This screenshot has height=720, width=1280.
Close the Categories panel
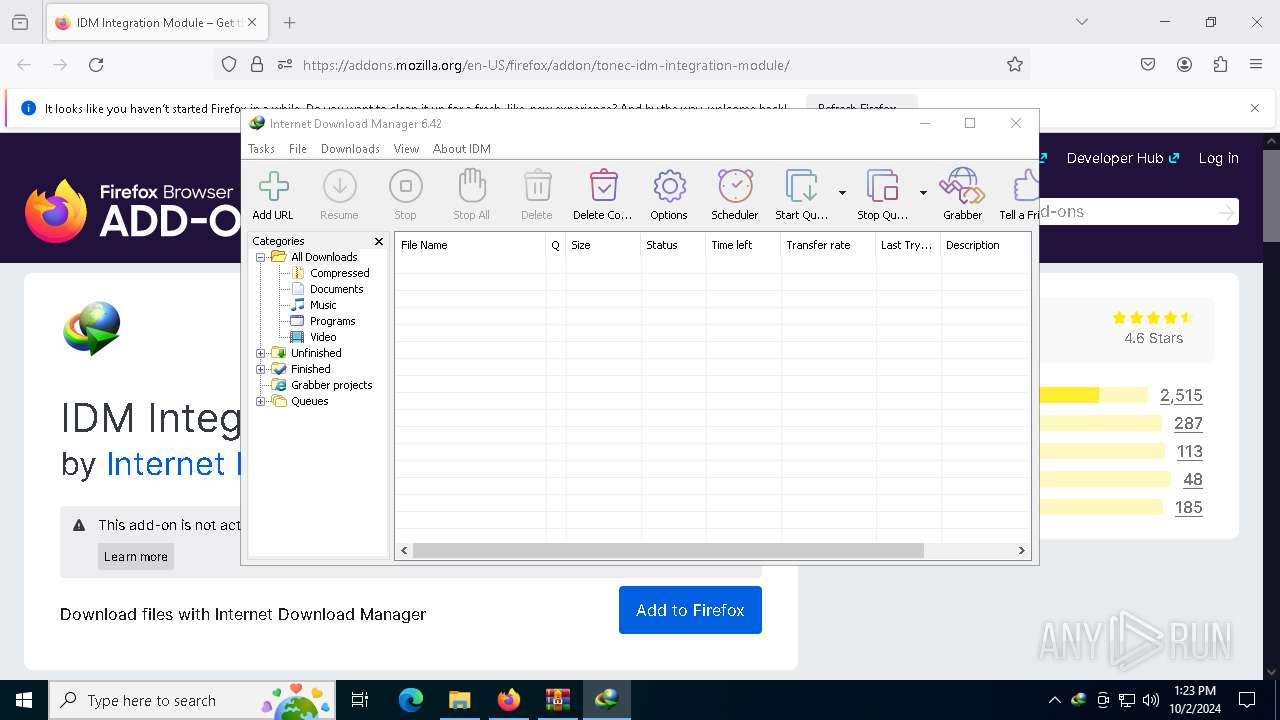[x=379, y=241]
